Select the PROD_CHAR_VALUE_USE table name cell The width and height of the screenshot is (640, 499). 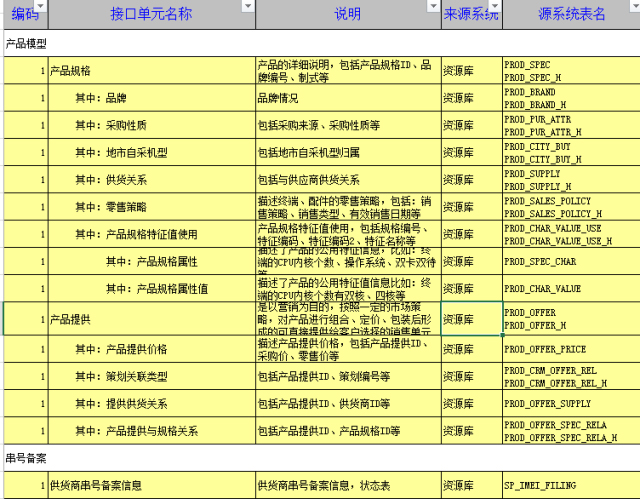point(571,234)
